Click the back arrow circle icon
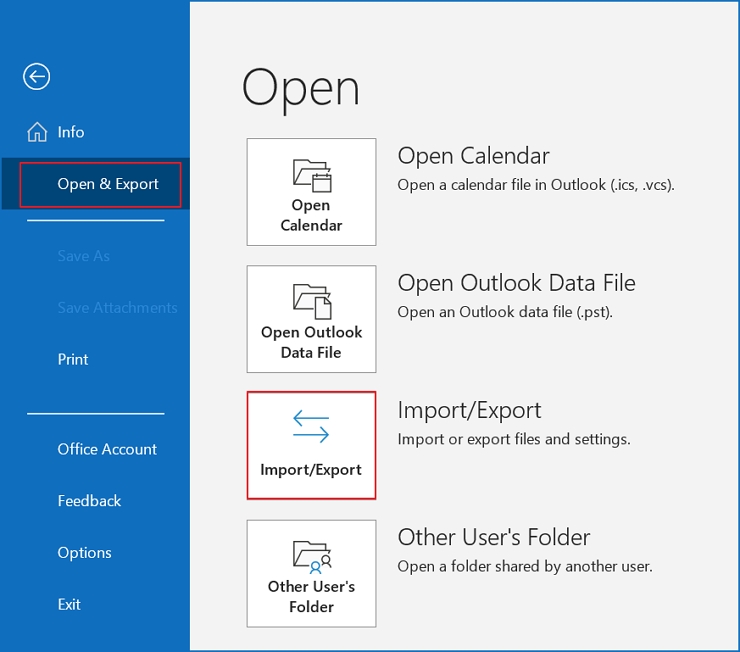Viewport: 740px width, 652px height. (x=36, y=76)
